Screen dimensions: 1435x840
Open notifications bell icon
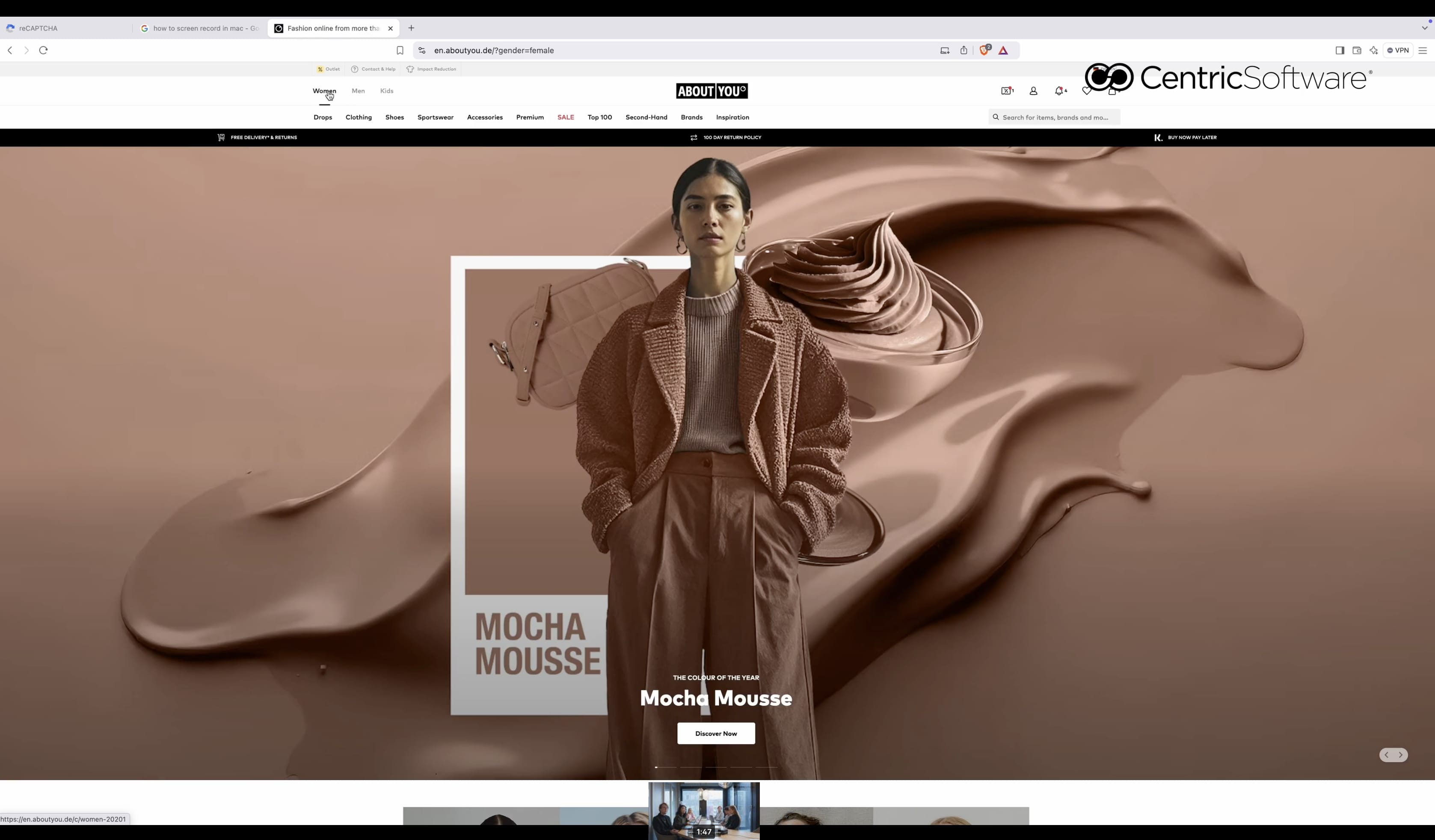pyautogui.click(x=1059, y=91)
